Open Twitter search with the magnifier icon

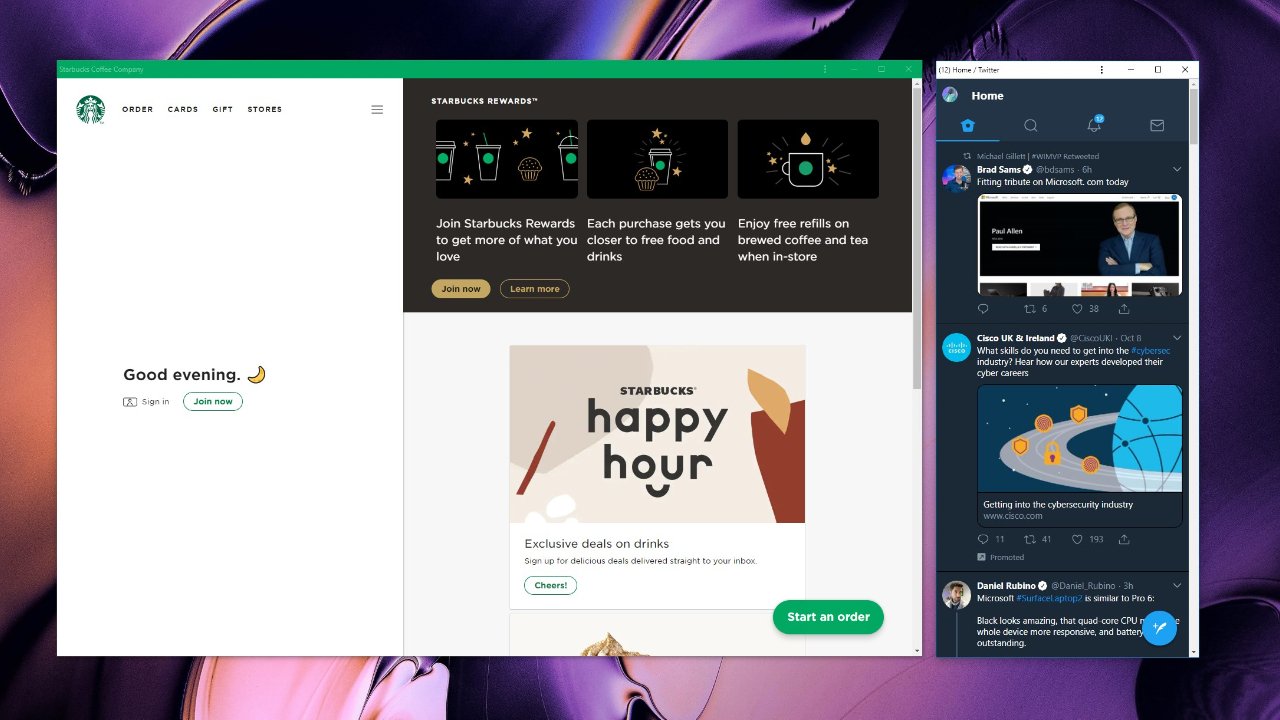(x=1030, y=125)
